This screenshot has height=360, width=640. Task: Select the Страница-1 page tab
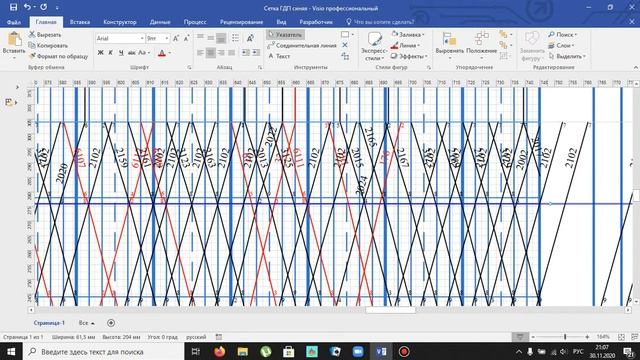click(x=49, y=323)
